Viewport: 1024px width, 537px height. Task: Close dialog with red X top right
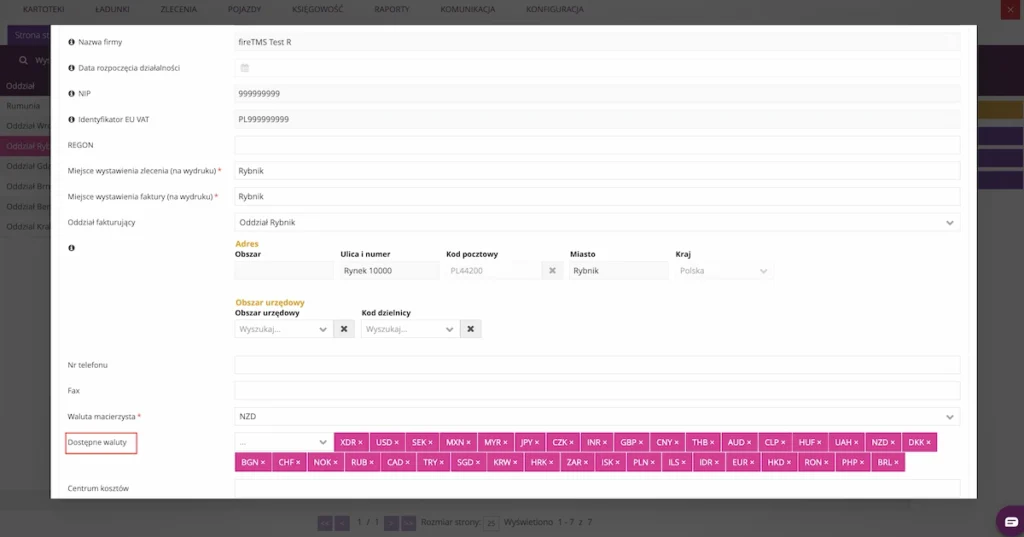pos(1010,9)
